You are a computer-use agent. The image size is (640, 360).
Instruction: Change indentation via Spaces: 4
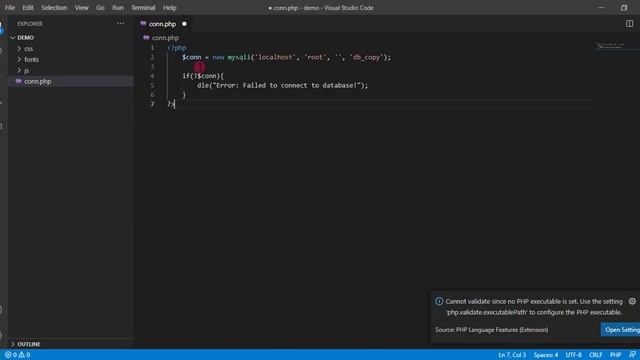(545, 355)
